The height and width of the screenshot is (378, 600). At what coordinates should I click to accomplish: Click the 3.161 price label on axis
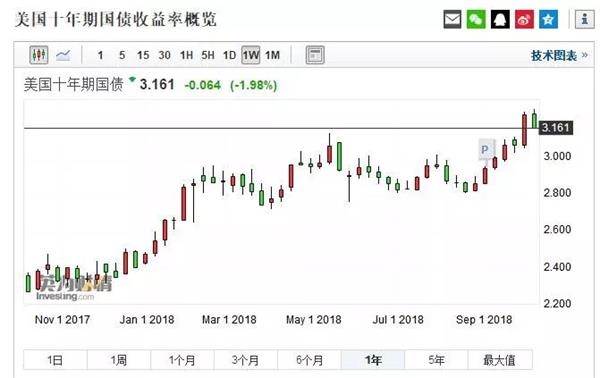click(556, 127)
